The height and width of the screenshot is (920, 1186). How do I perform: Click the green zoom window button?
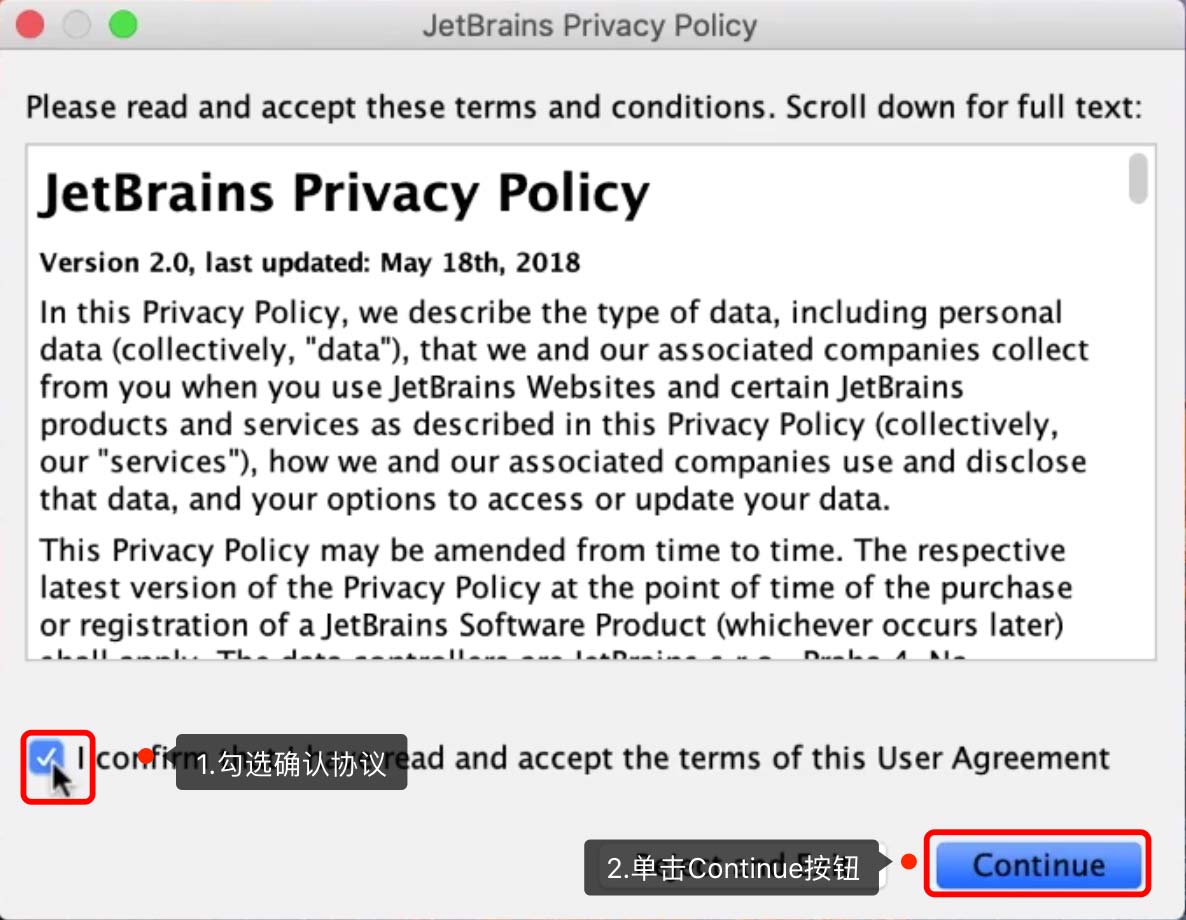(122, 24)
